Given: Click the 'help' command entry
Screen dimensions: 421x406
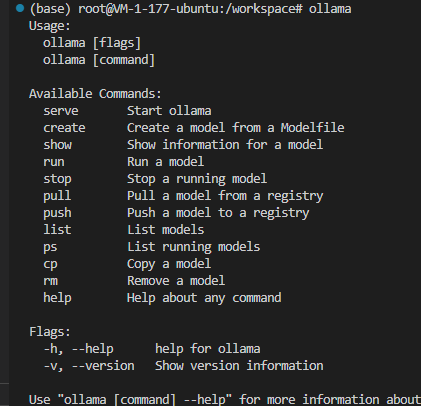Looking at the screenshot, I should pos(57,298).
